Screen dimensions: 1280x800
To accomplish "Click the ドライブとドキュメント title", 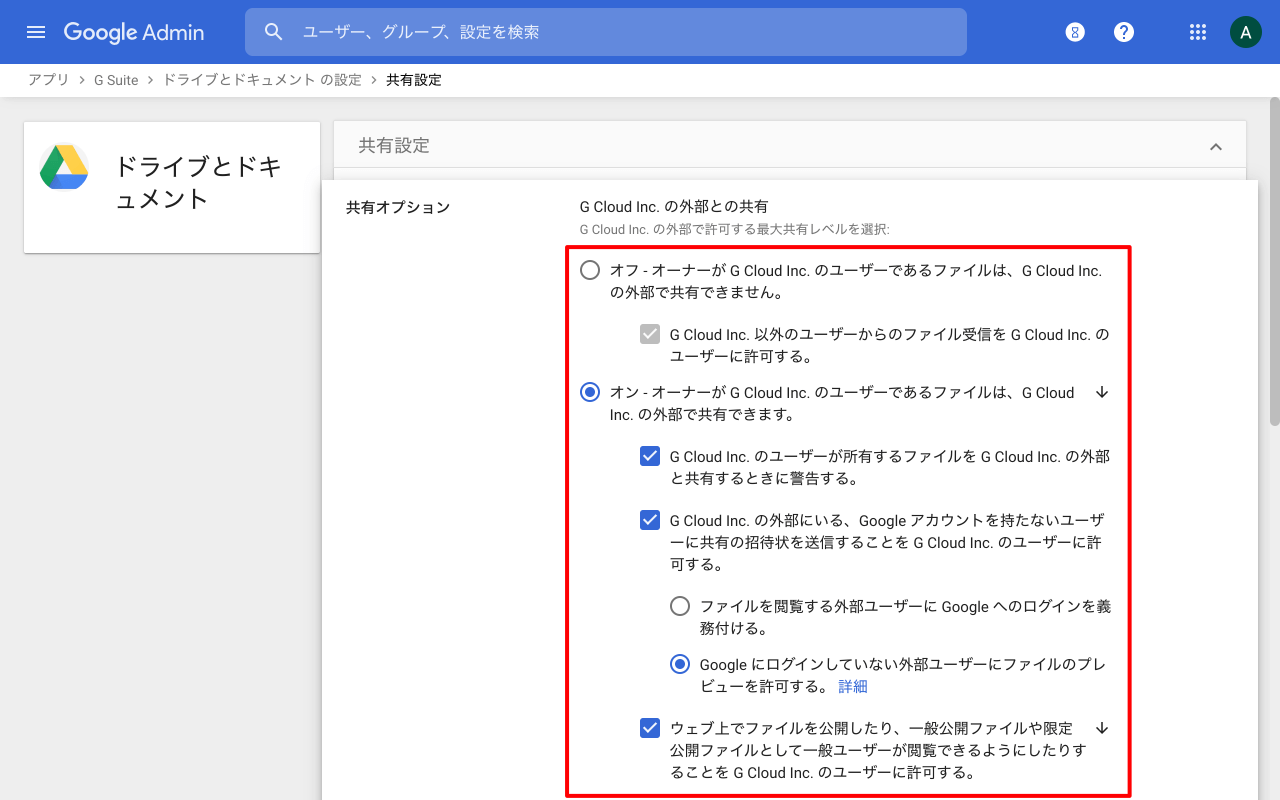I will pos(198,182).
